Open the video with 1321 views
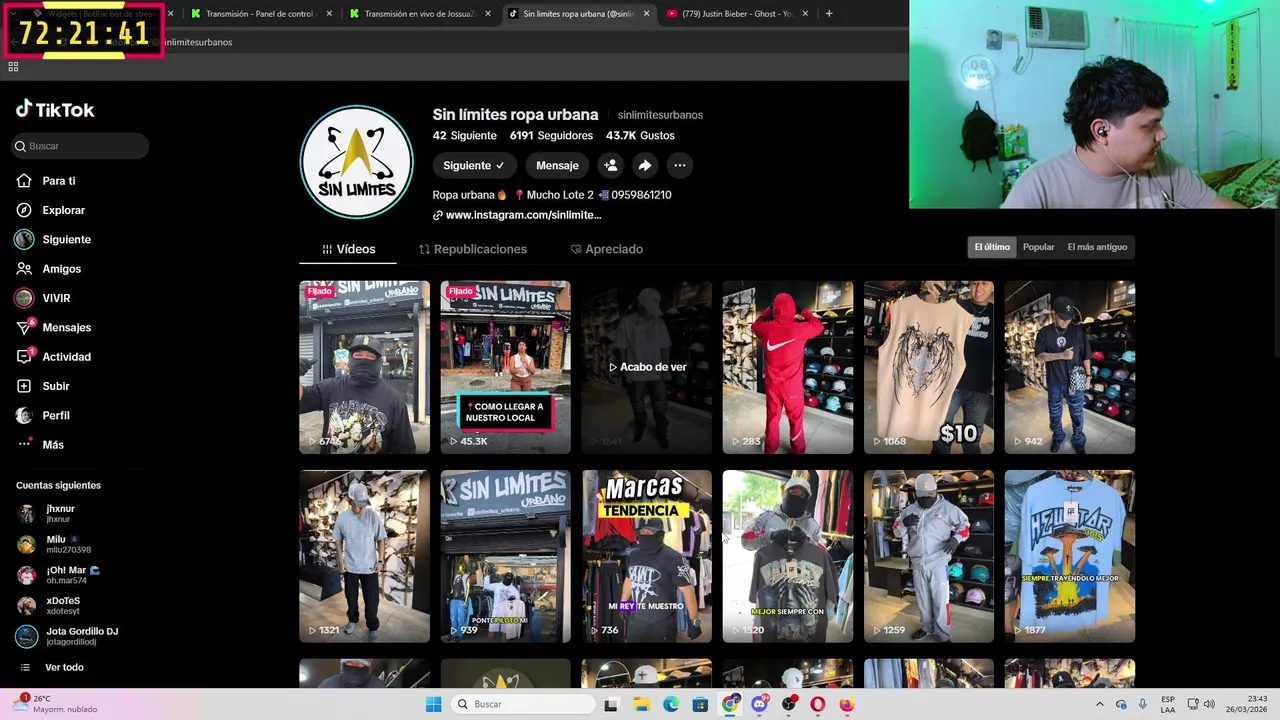The image size is (1280, 720). 364,556
